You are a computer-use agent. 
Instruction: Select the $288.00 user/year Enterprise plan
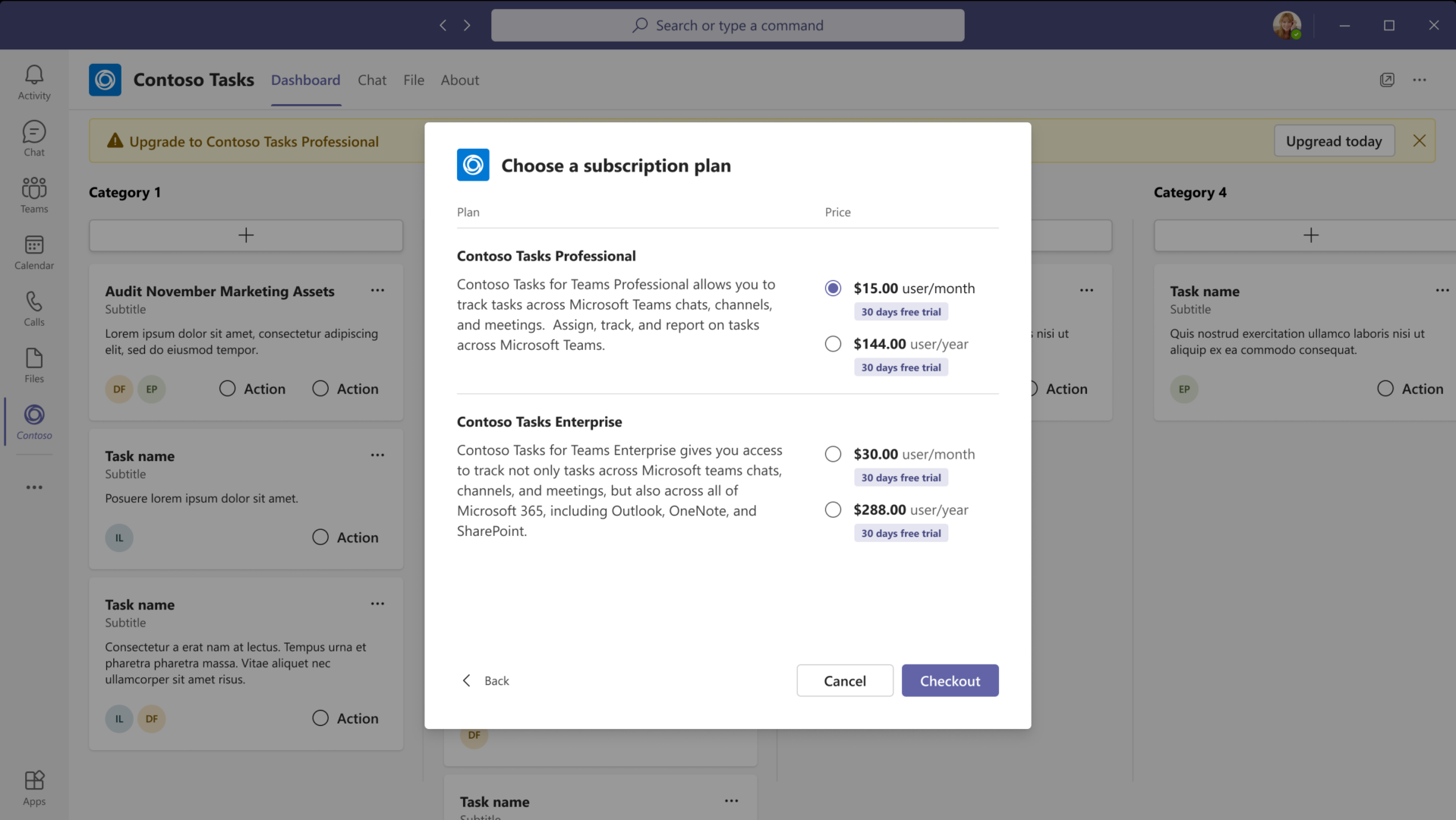click(833, 509)
